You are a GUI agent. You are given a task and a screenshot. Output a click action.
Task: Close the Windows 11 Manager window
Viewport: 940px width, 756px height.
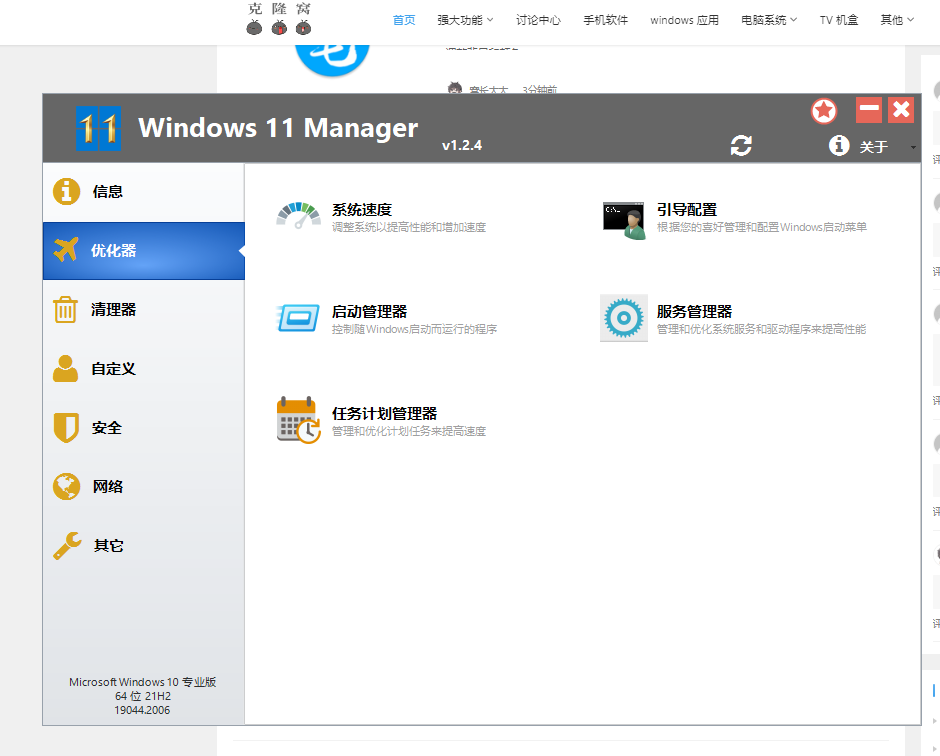pyautogui.click(x=901, y=110)
